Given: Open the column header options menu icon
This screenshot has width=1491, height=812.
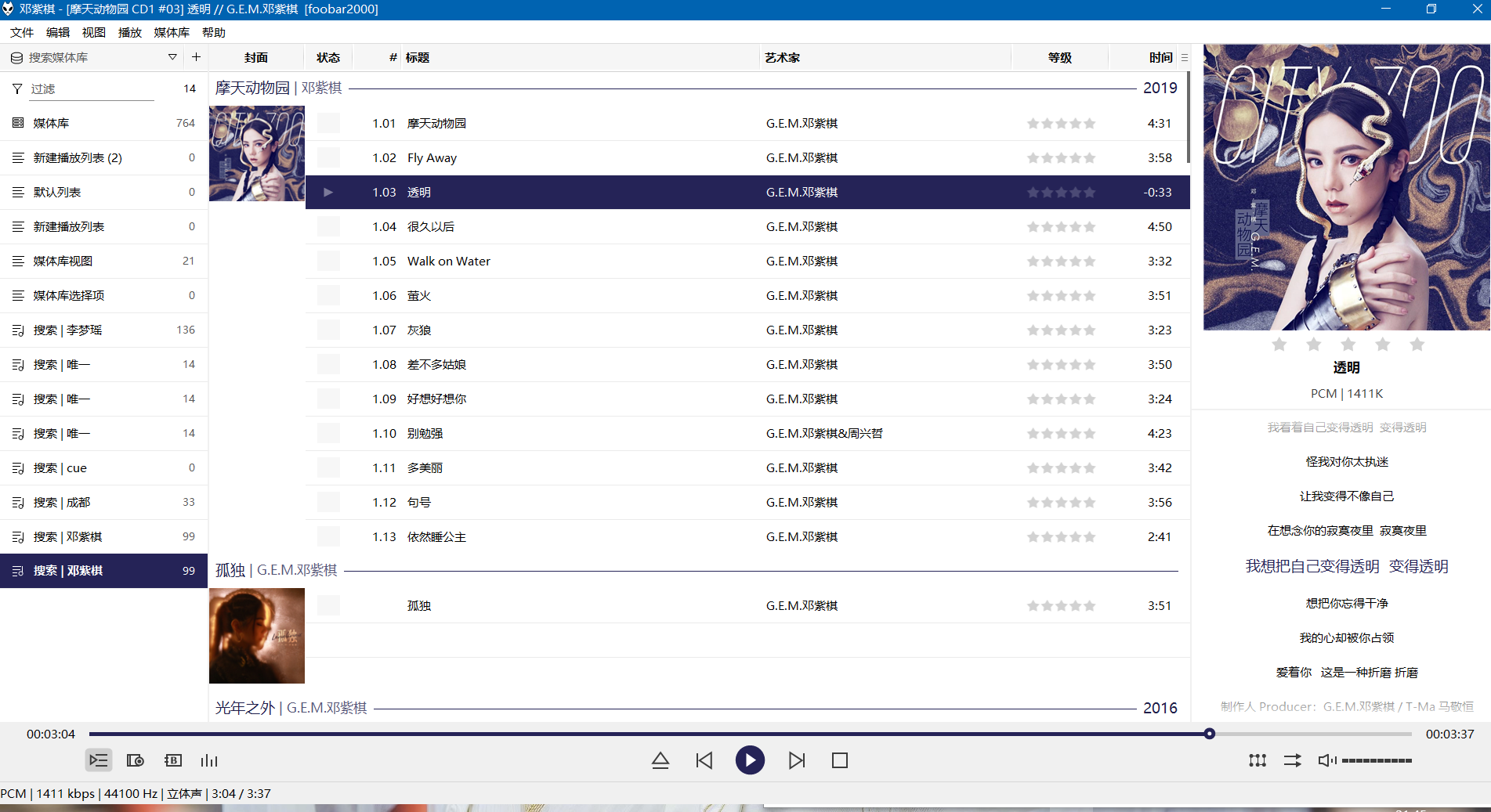Looking at the screenshot, I should click(x=1184, y=58).
